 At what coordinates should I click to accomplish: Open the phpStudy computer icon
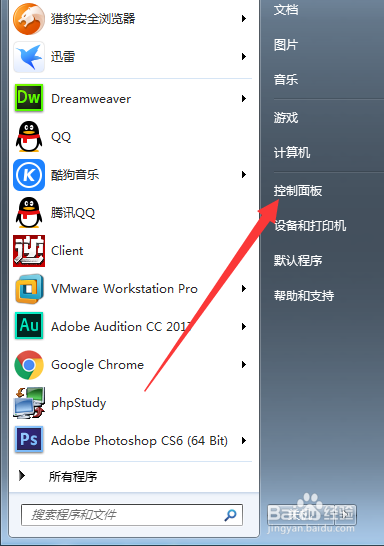29,403
